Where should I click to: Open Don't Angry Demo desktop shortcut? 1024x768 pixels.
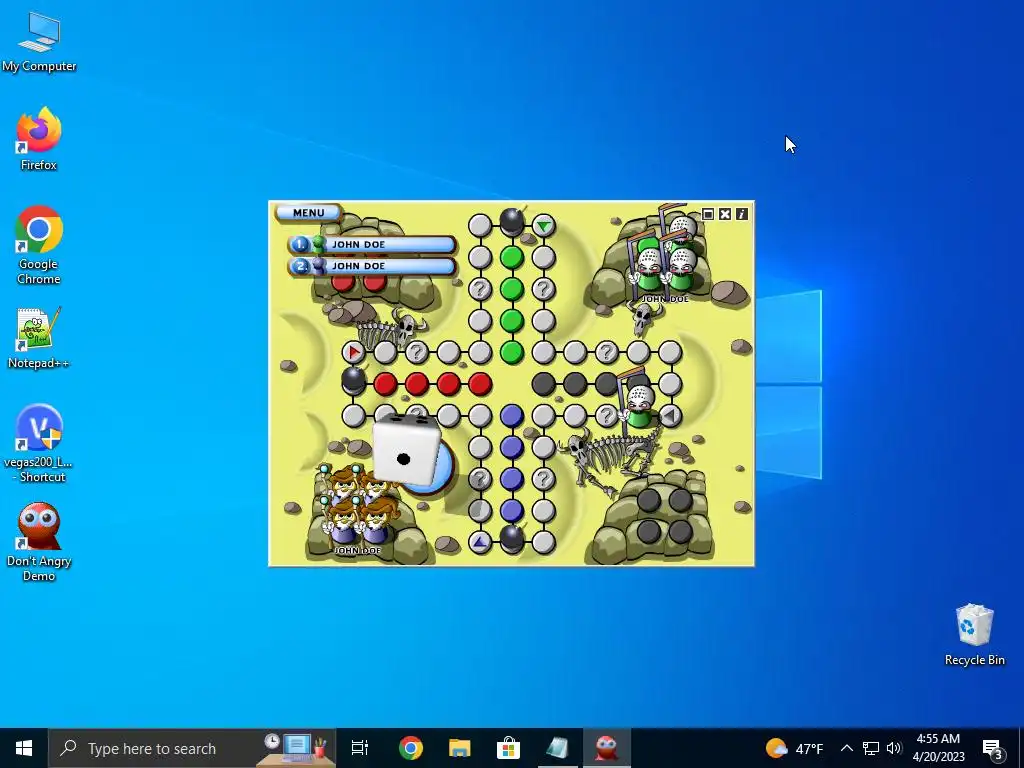39,541
